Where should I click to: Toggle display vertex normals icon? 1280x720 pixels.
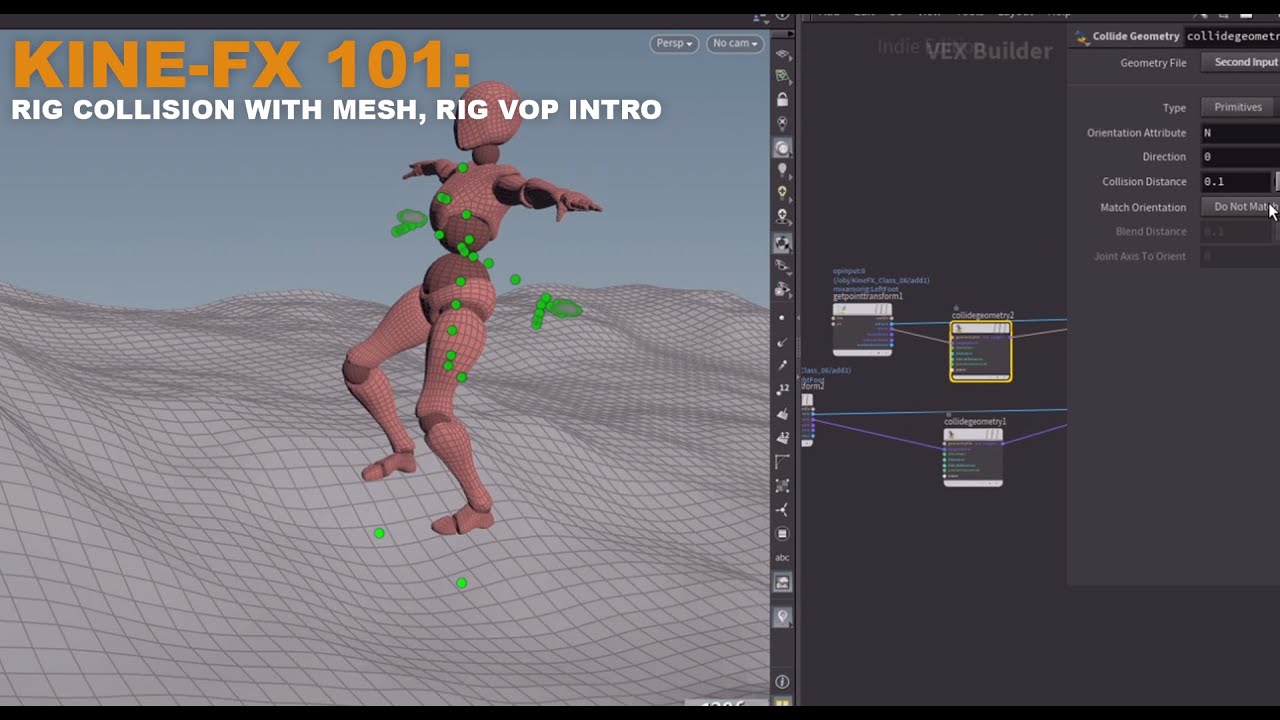[783, 509]
